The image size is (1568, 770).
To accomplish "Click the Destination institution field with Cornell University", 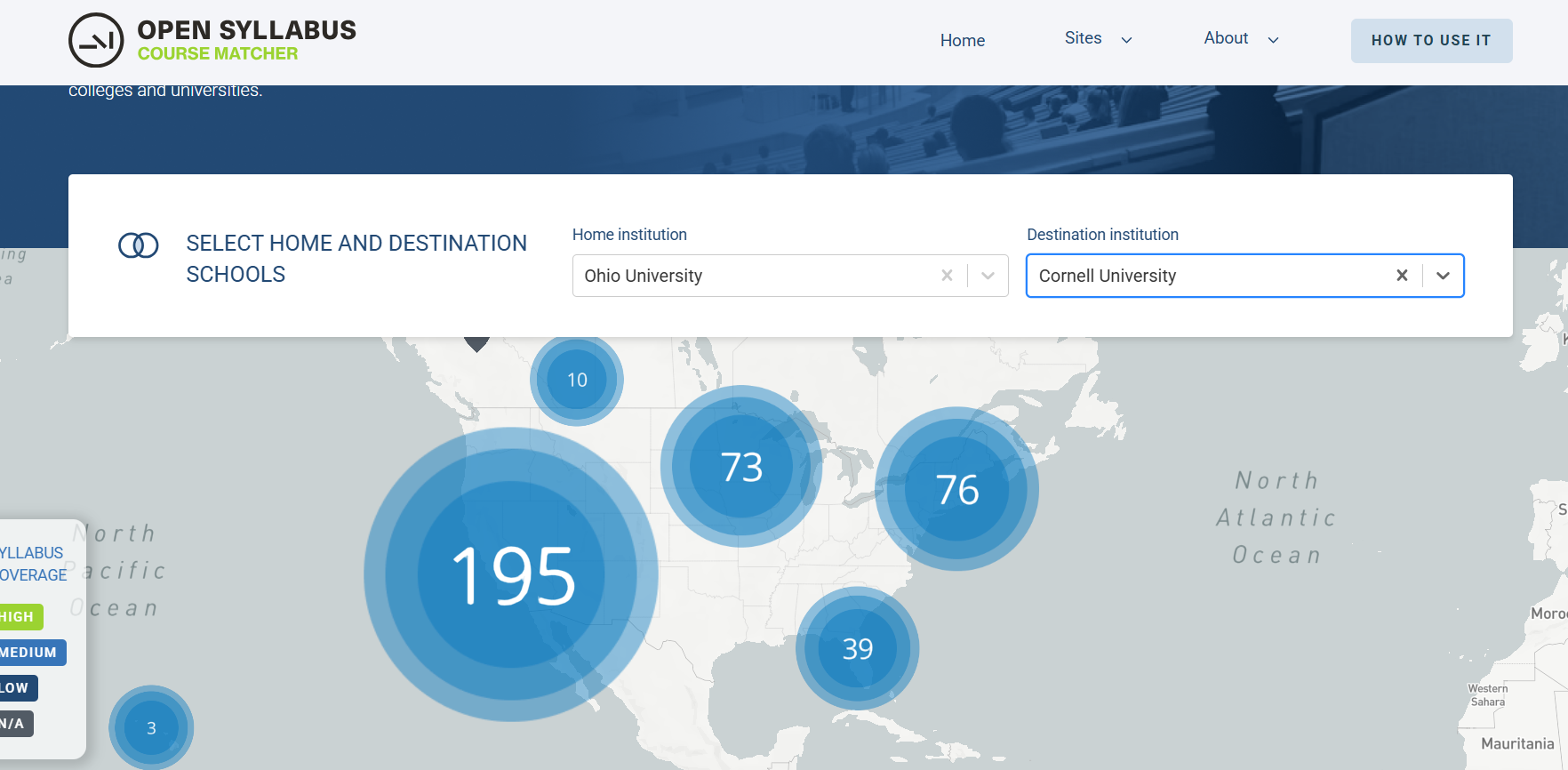I will [x=1244, y=276].
